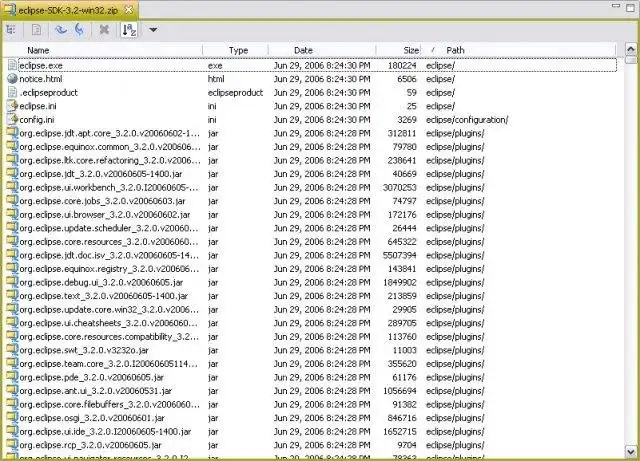Screen dimensions: 640x461
Task: Click the eclipse/configuration/ path cell
Action: coord(467,120)
